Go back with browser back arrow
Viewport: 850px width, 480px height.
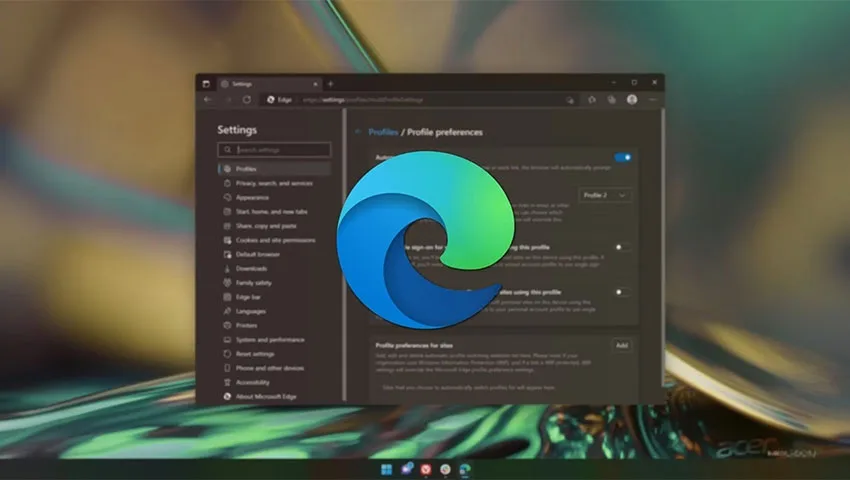[208, 100]
